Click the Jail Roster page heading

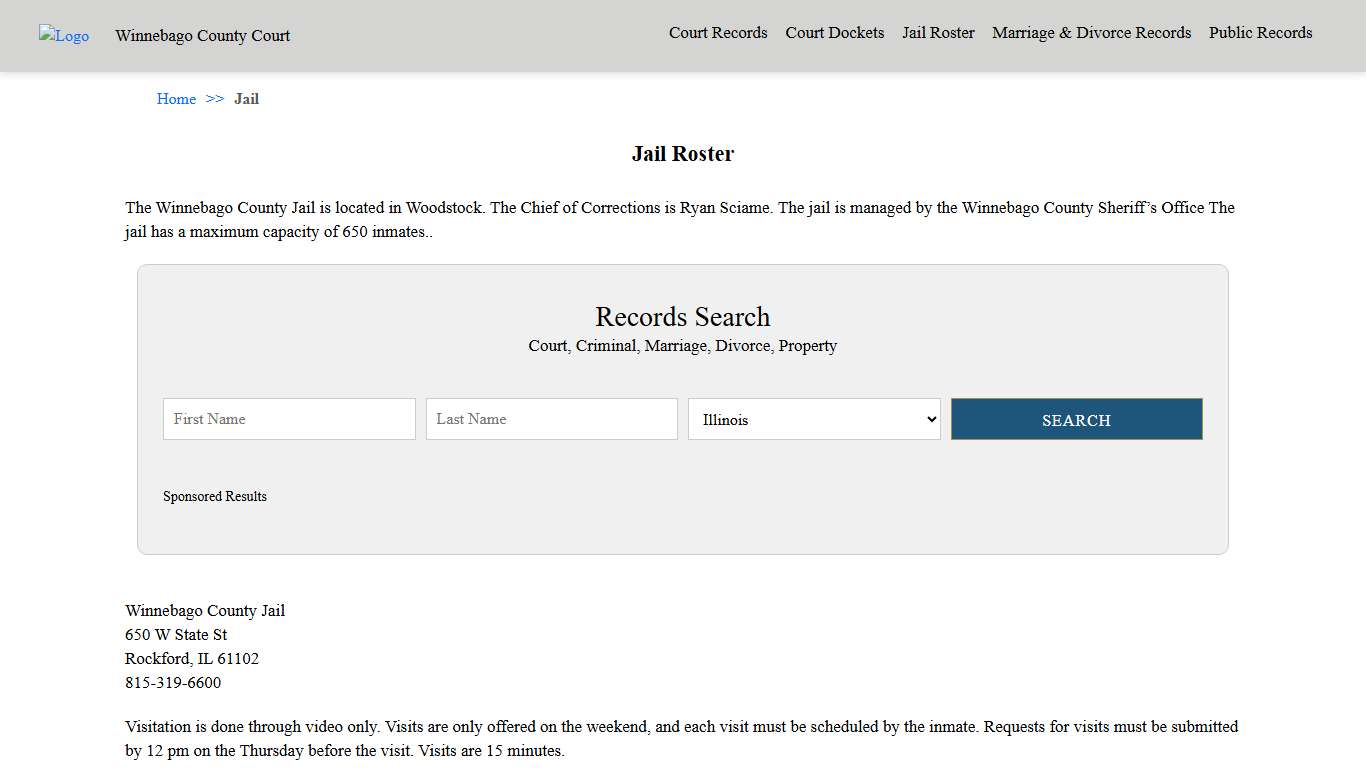coord(683,153)
